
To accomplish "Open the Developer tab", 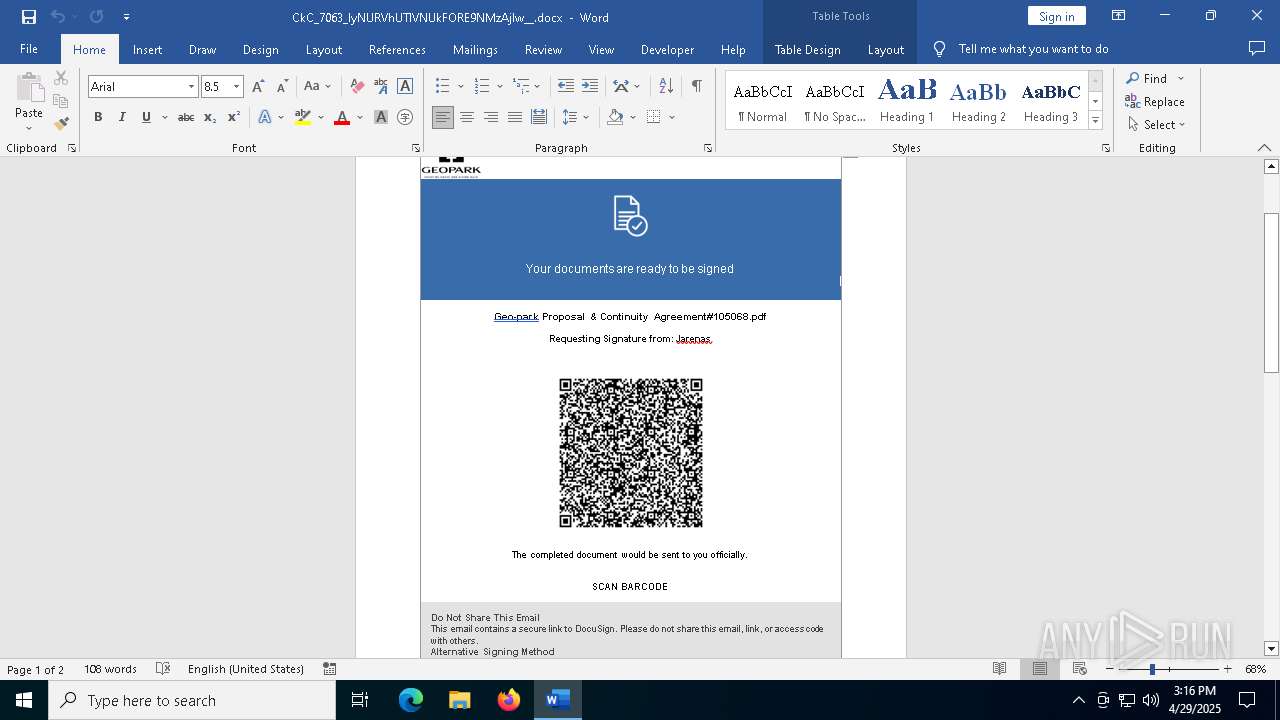I will point(667,49).
